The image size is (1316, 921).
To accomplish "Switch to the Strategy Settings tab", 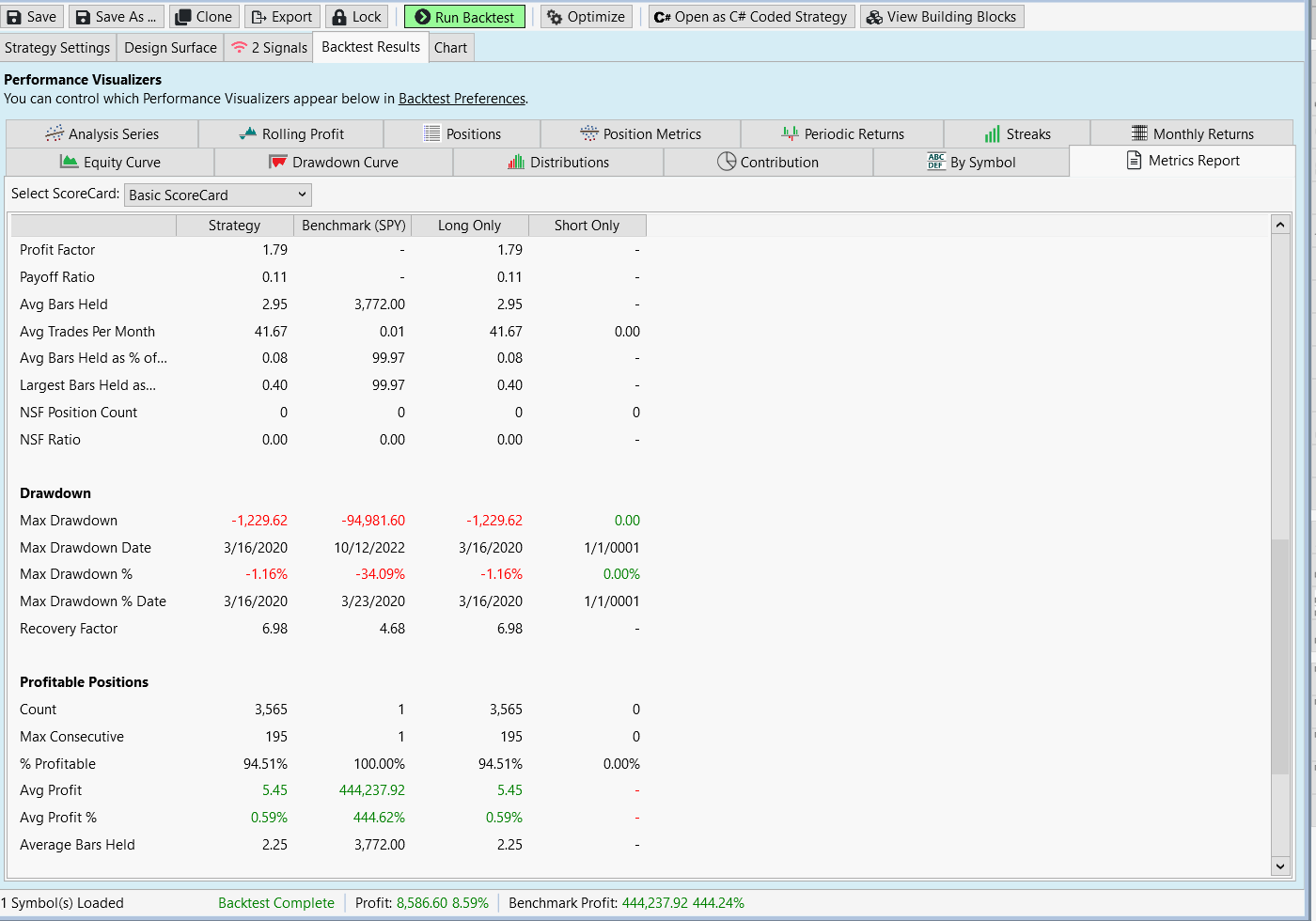I will pos(57,48).
